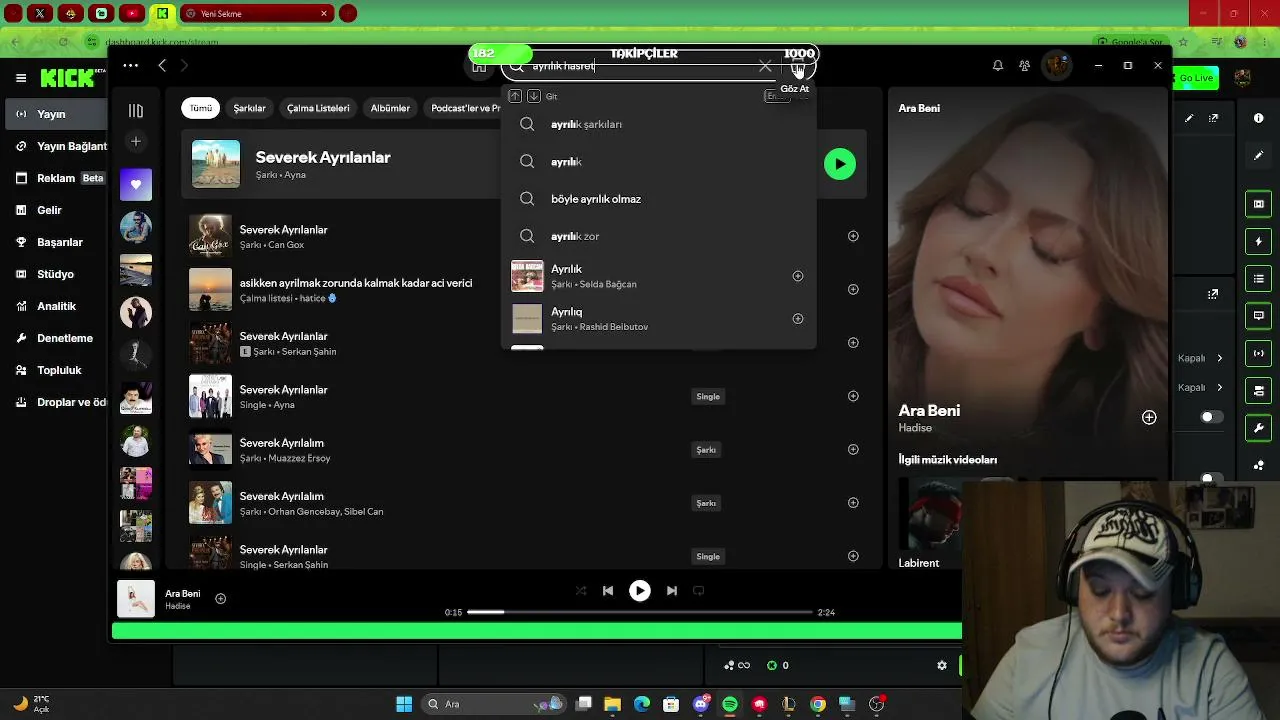Select the Tümü filter tab
Viewport: 1280px width, 720px height.
point(201,108)
